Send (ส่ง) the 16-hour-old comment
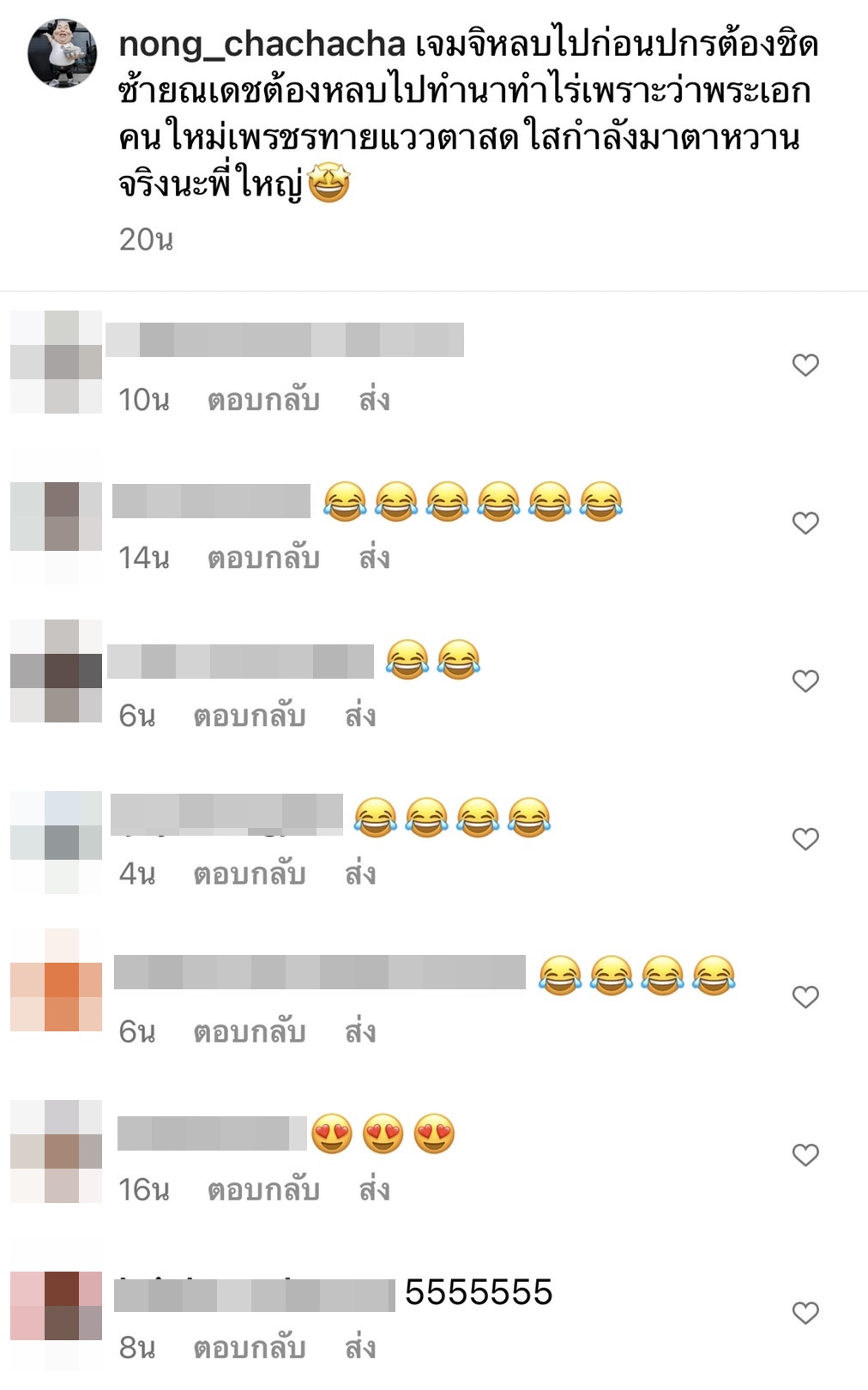This screenshot has height=1390, width=868. [x=375, y=1190]
